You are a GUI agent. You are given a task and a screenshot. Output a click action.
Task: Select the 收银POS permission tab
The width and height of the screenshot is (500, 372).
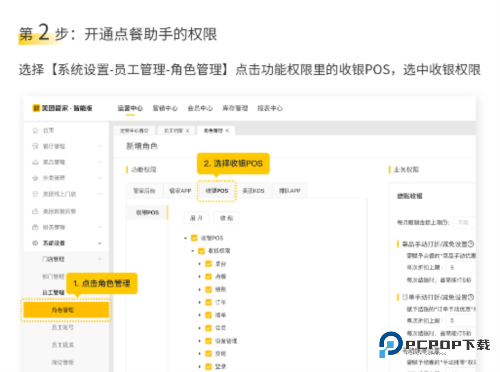(217, 191)
